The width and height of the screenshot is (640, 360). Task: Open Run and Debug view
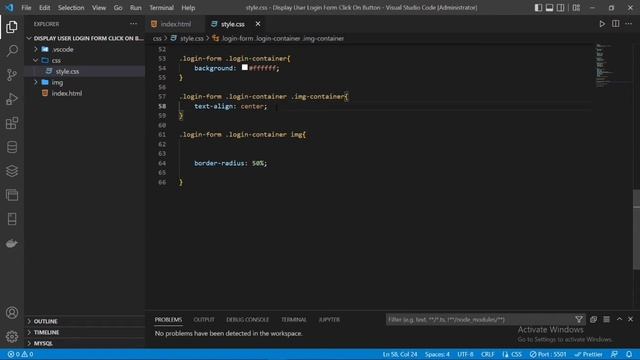point(12,99)
